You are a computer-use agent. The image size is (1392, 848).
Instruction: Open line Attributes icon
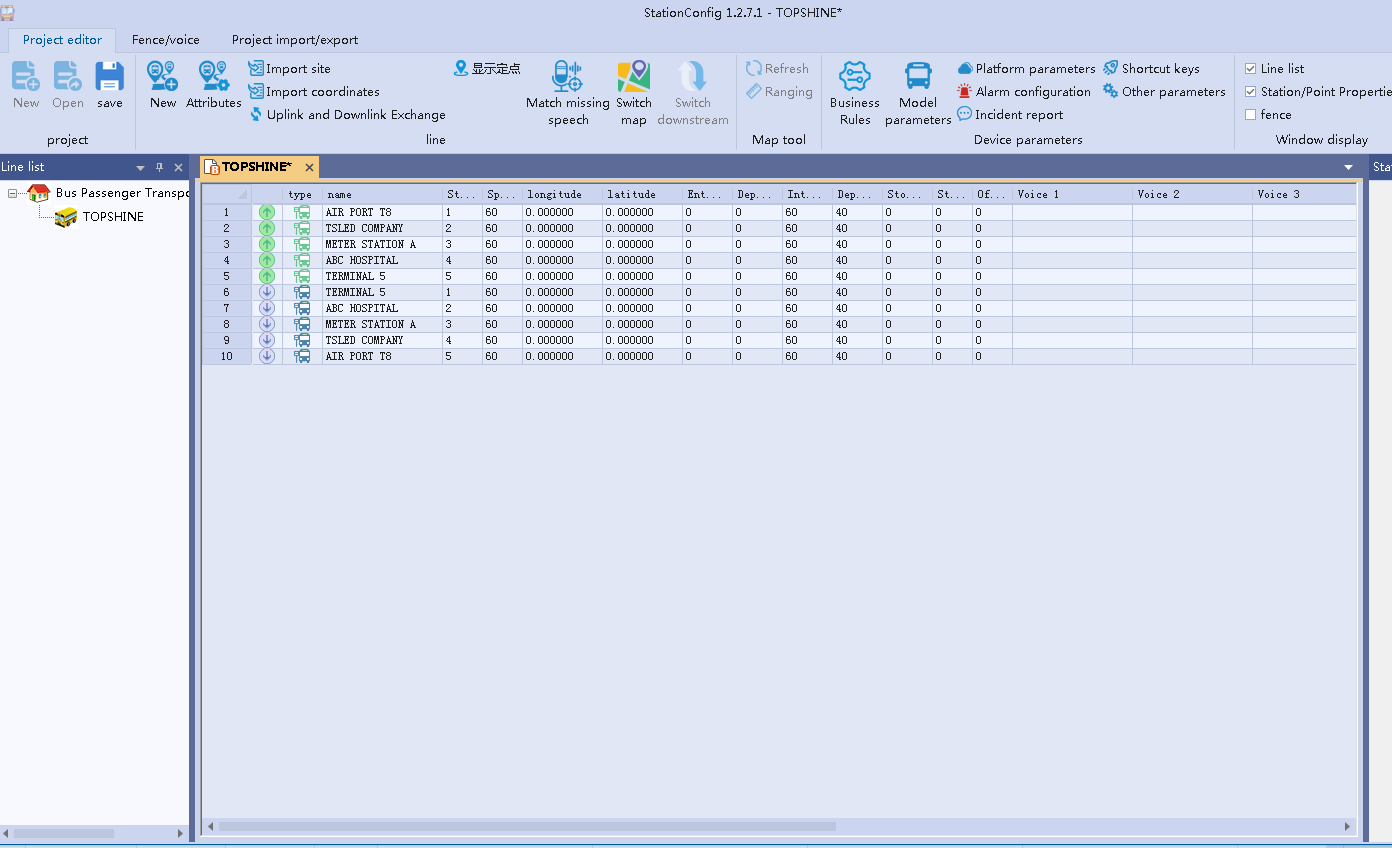click(214, 78)
